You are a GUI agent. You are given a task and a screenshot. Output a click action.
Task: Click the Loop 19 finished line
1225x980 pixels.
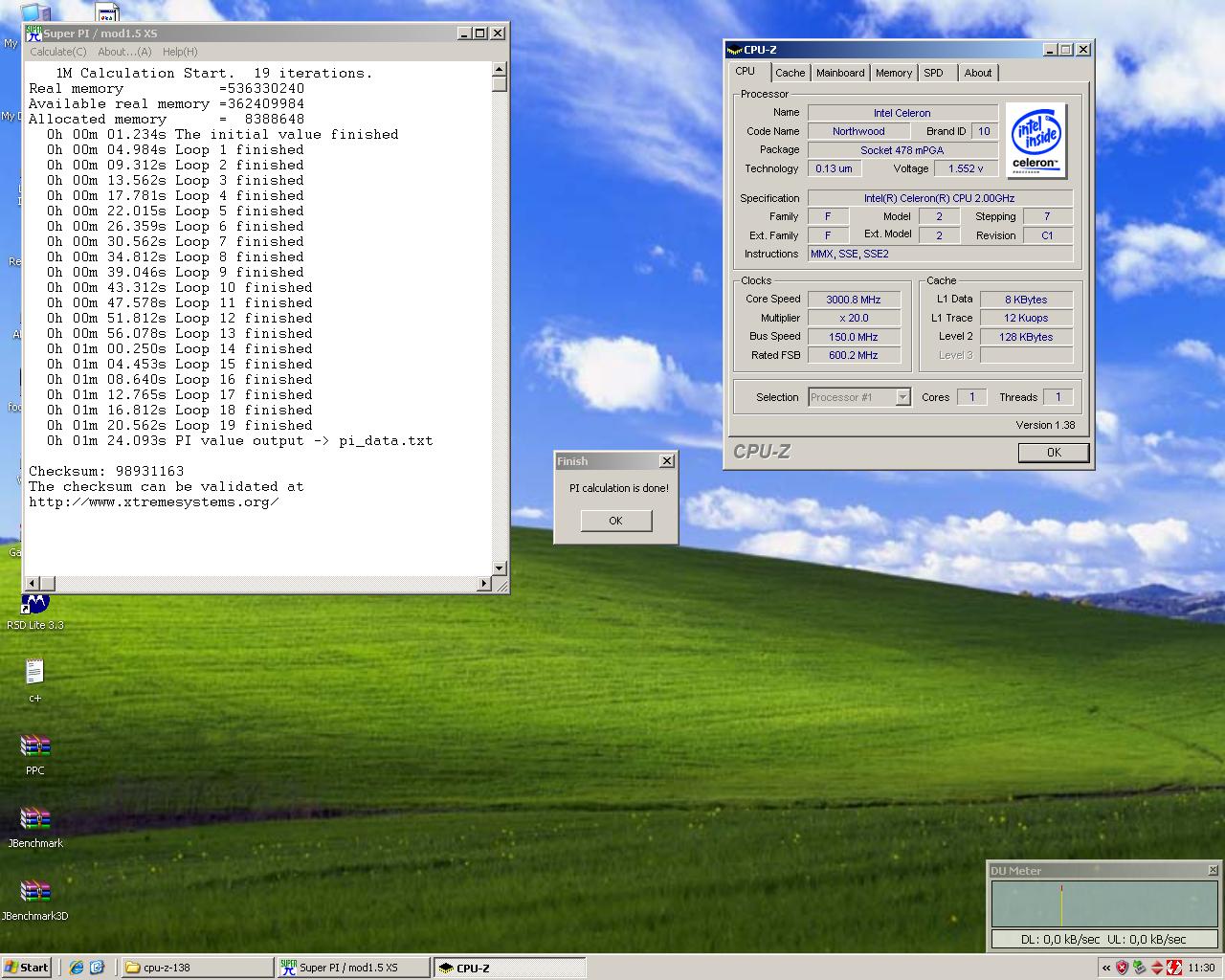(x=180, y=425)
